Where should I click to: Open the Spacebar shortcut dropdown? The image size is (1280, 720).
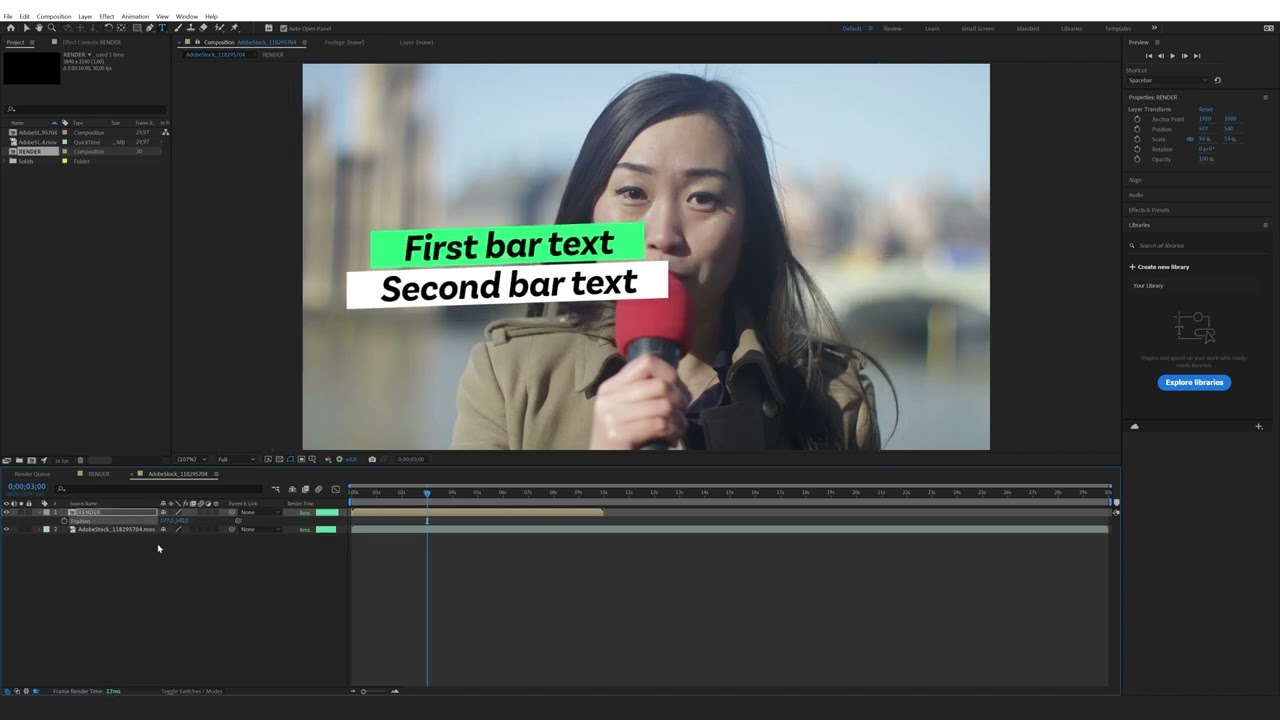point(1167,80)
